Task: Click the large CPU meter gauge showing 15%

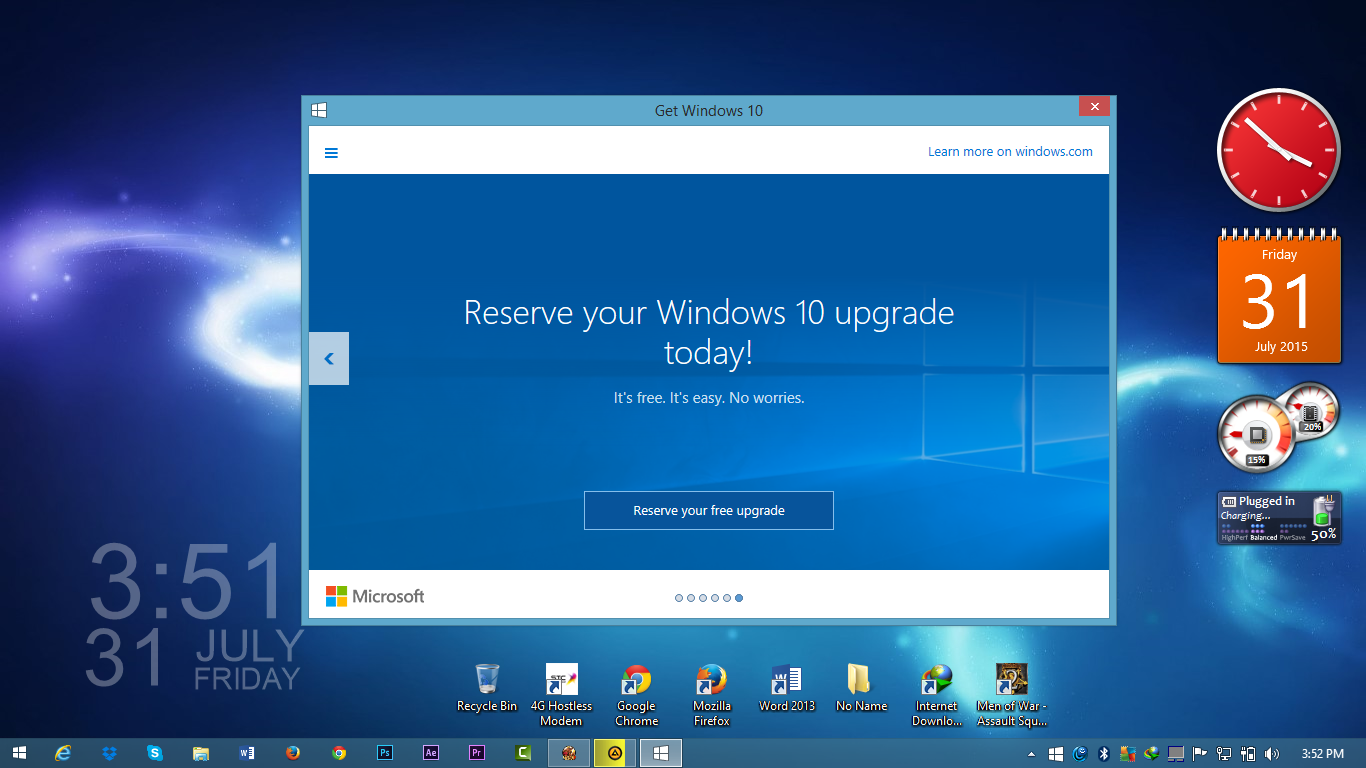Action: click(x=1257, y=434)
